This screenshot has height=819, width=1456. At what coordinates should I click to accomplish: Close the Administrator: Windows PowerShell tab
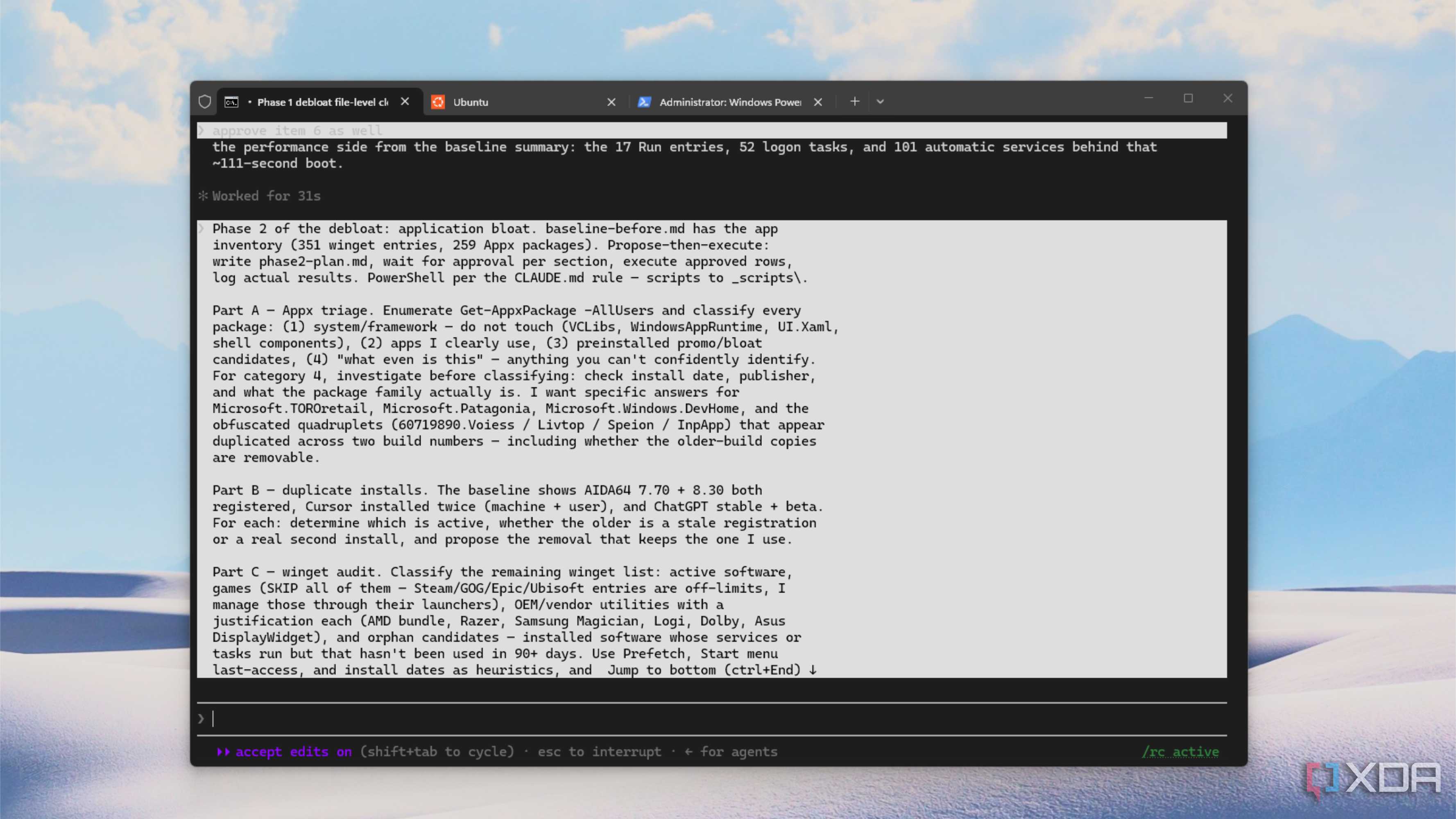point(818,102)
